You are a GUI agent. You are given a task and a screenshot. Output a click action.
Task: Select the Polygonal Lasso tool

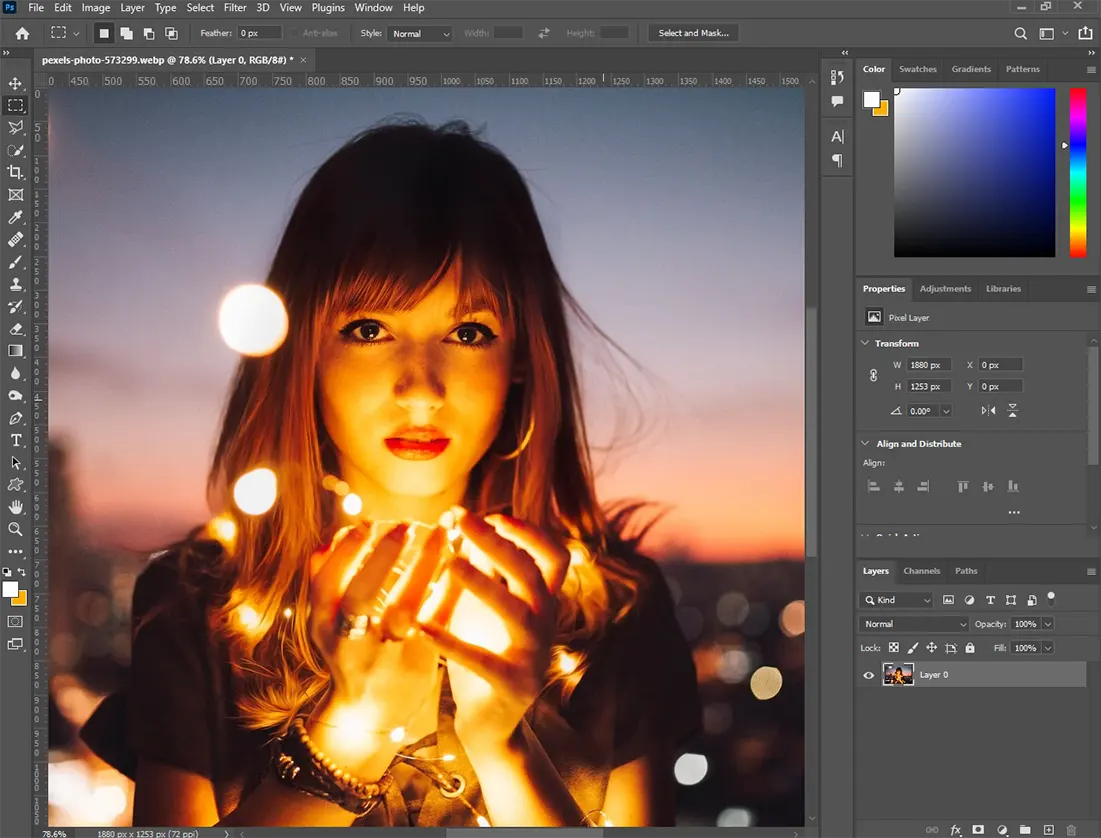[x=15, y=128]
